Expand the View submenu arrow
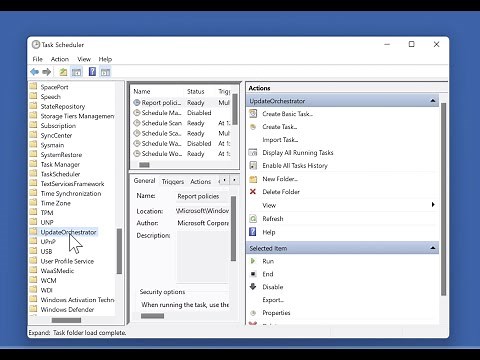The image size is (480, 360). pyautogui.click(x=433, y=205)
